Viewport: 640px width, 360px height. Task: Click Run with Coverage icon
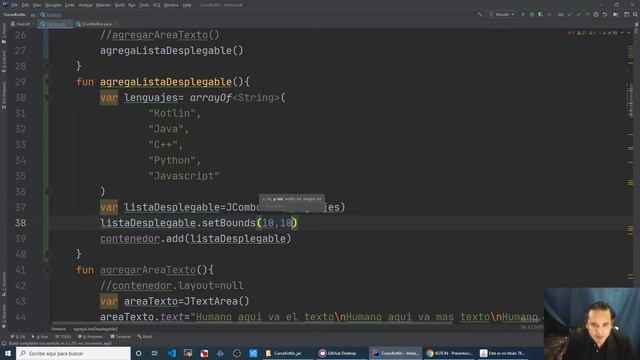point(540,15)
